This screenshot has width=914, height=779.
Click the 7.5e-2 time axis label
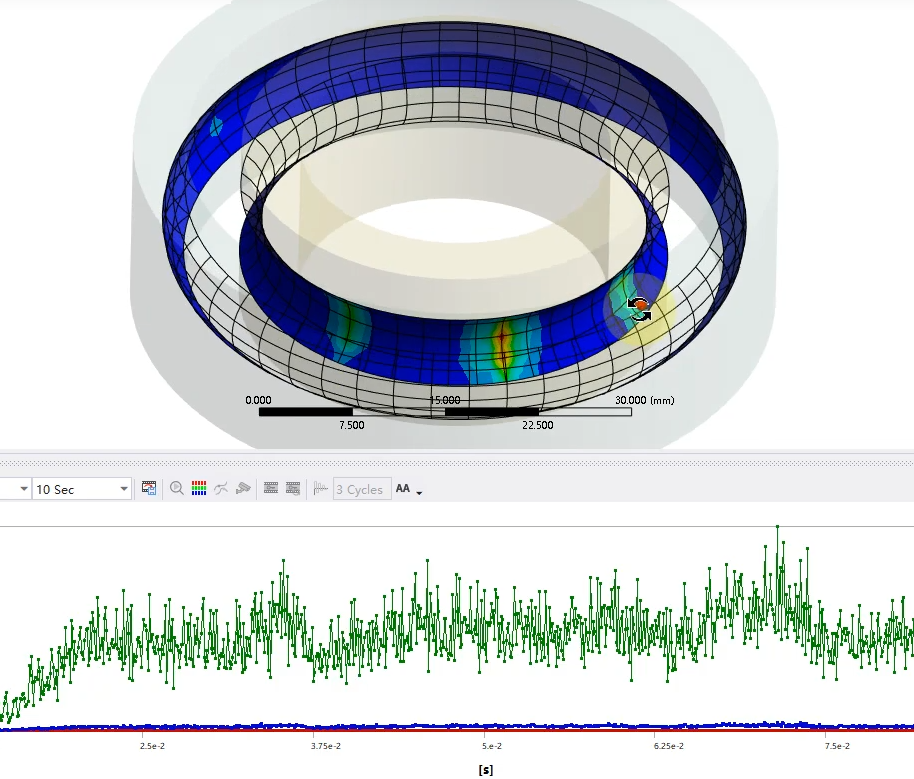point(837,746)
